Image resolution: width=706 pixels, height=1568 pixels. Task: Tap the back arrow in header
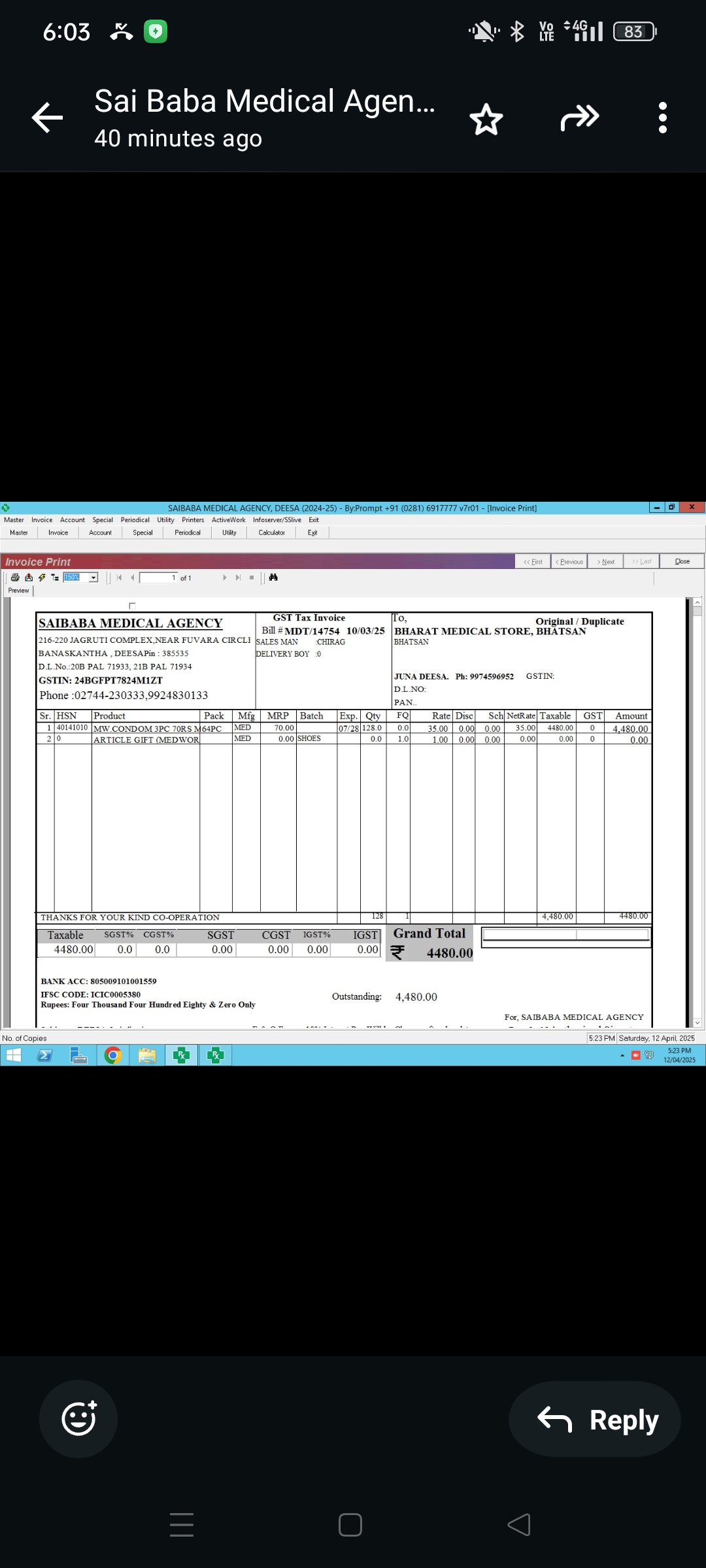[48, 118]
